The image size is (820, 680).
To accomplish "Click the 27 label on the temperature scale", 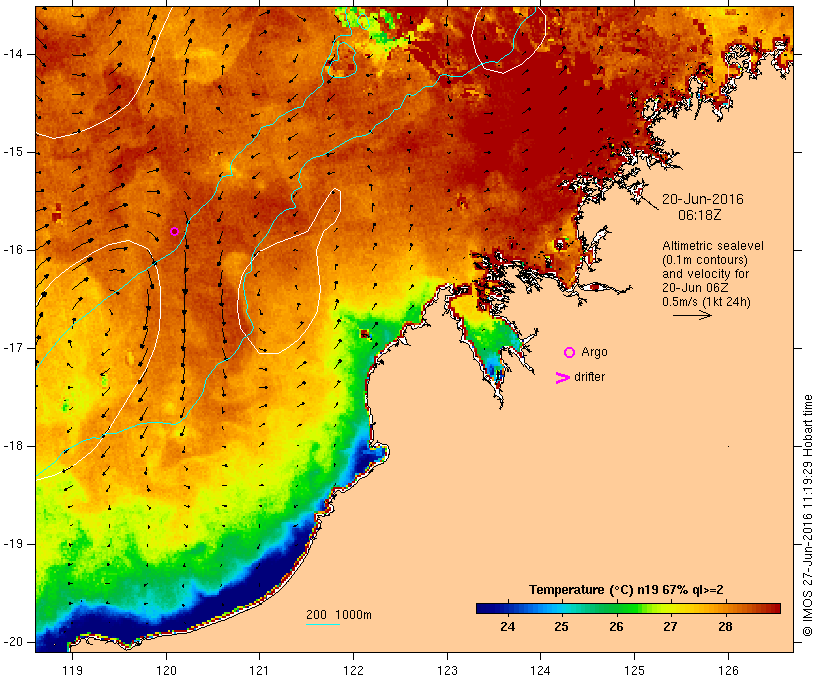I will pyautogui.click(x=670, y=627).
